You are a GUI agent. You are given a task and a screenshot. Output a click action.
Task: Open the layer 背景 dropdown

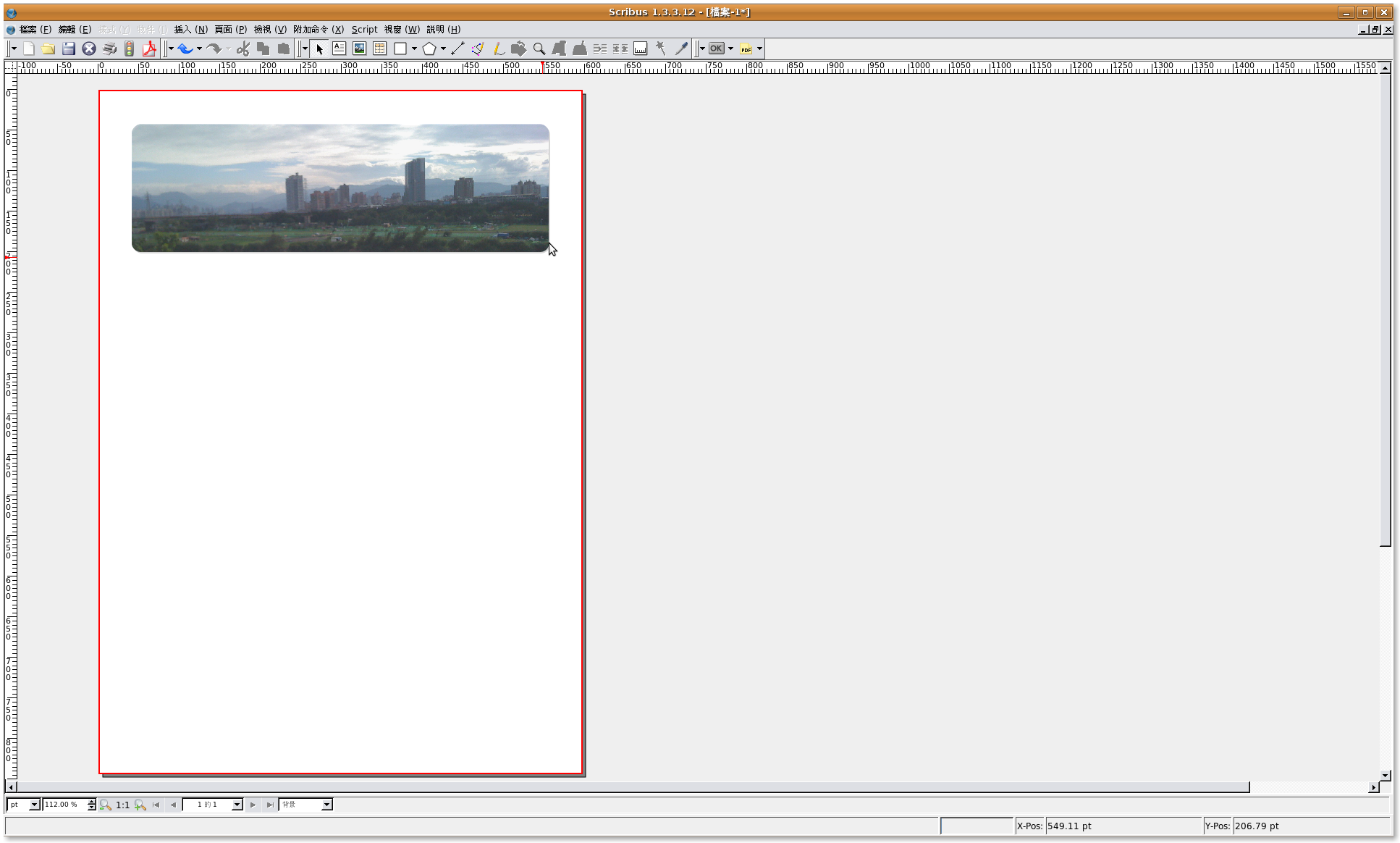tap(326, 805)
